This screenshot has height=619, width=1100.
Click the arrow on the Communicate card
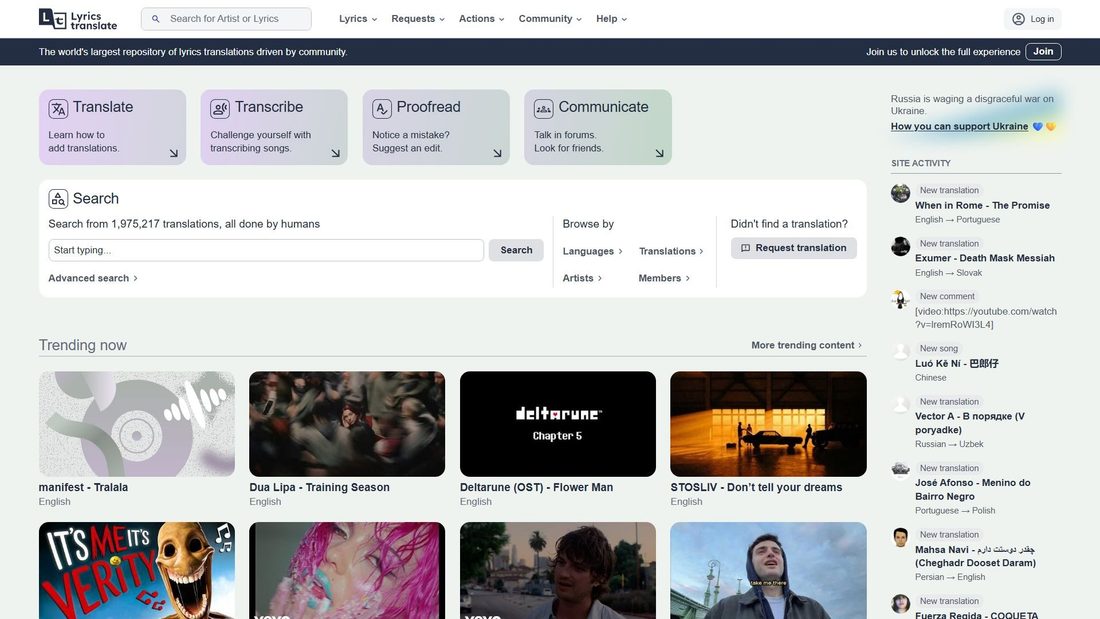pyautogui.click(x=659, y=153)
